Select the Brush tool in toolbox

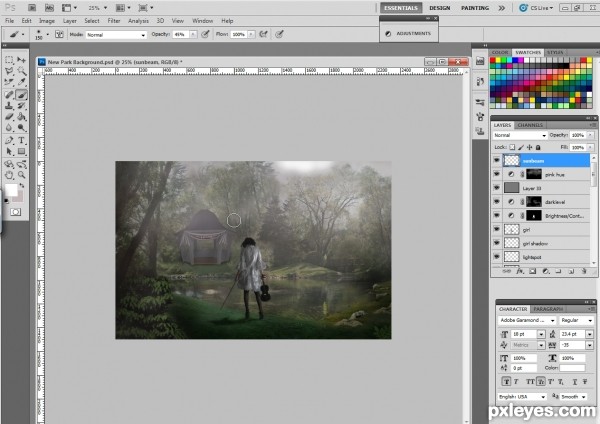(x=21, y=95)
